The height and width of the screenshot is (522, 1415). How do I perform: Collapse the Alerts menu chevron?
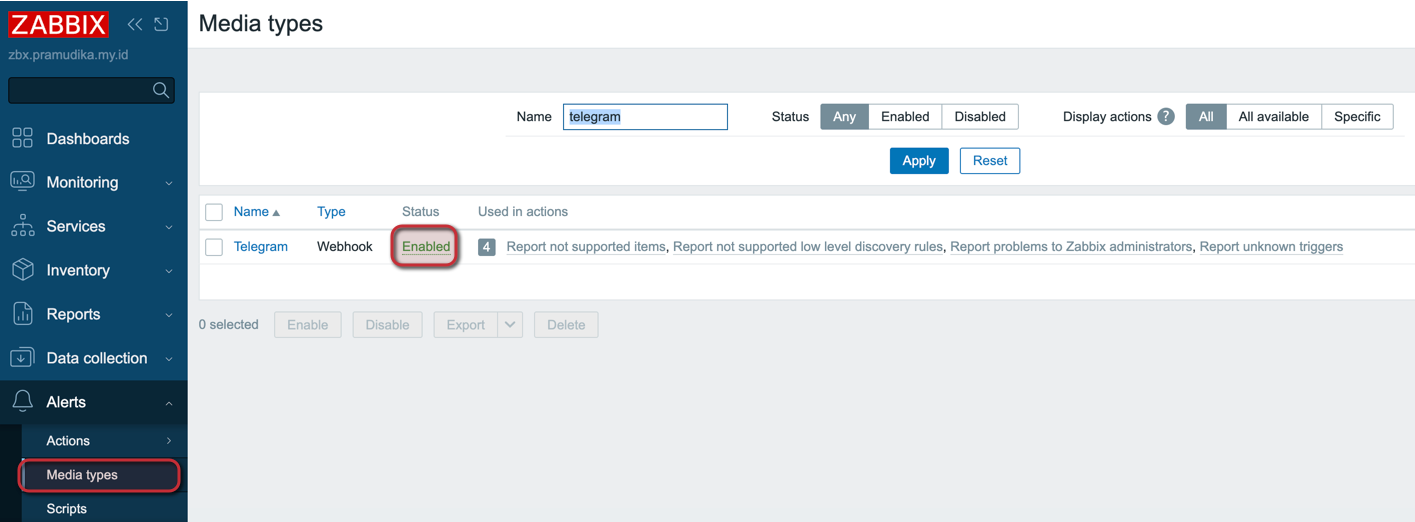(x=169, y=403)
